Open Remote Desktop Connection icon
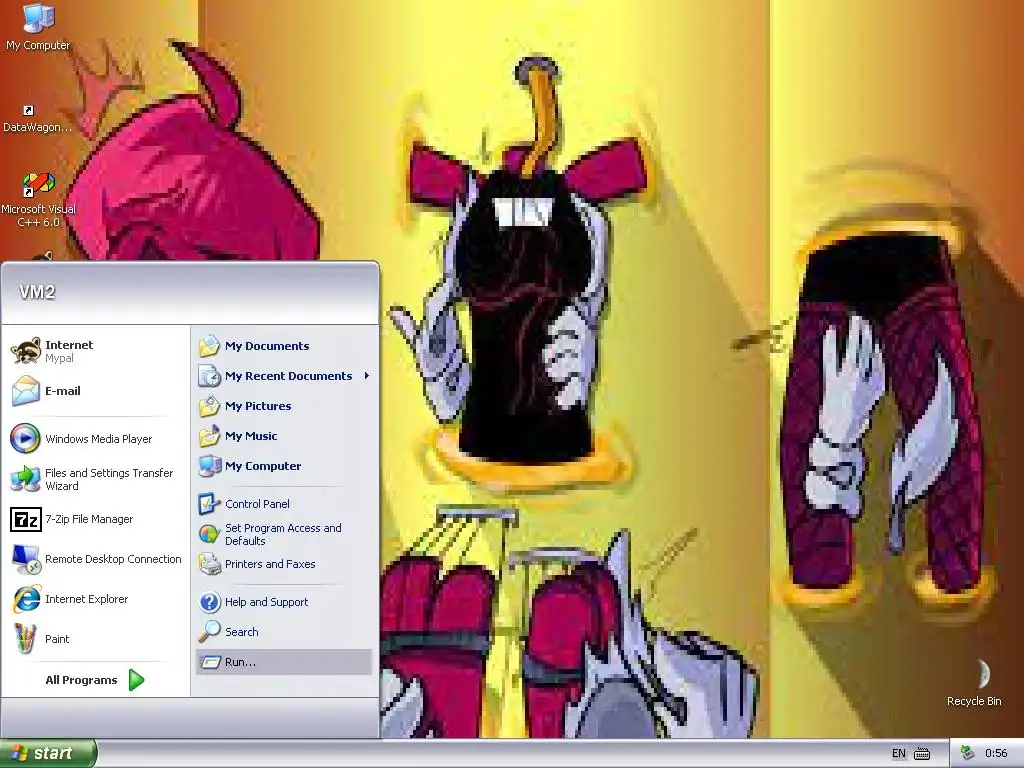 tap(25, 559)
